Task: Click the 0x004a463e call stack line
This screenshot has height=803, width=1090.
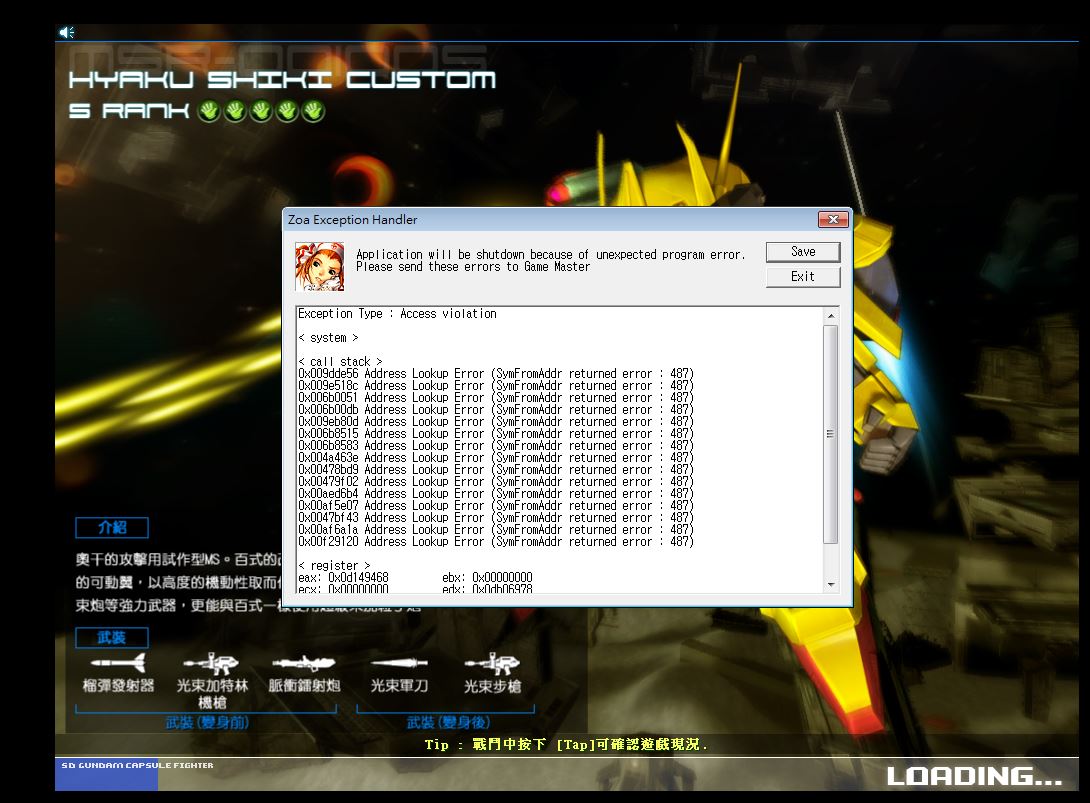Action: (496, 457)
